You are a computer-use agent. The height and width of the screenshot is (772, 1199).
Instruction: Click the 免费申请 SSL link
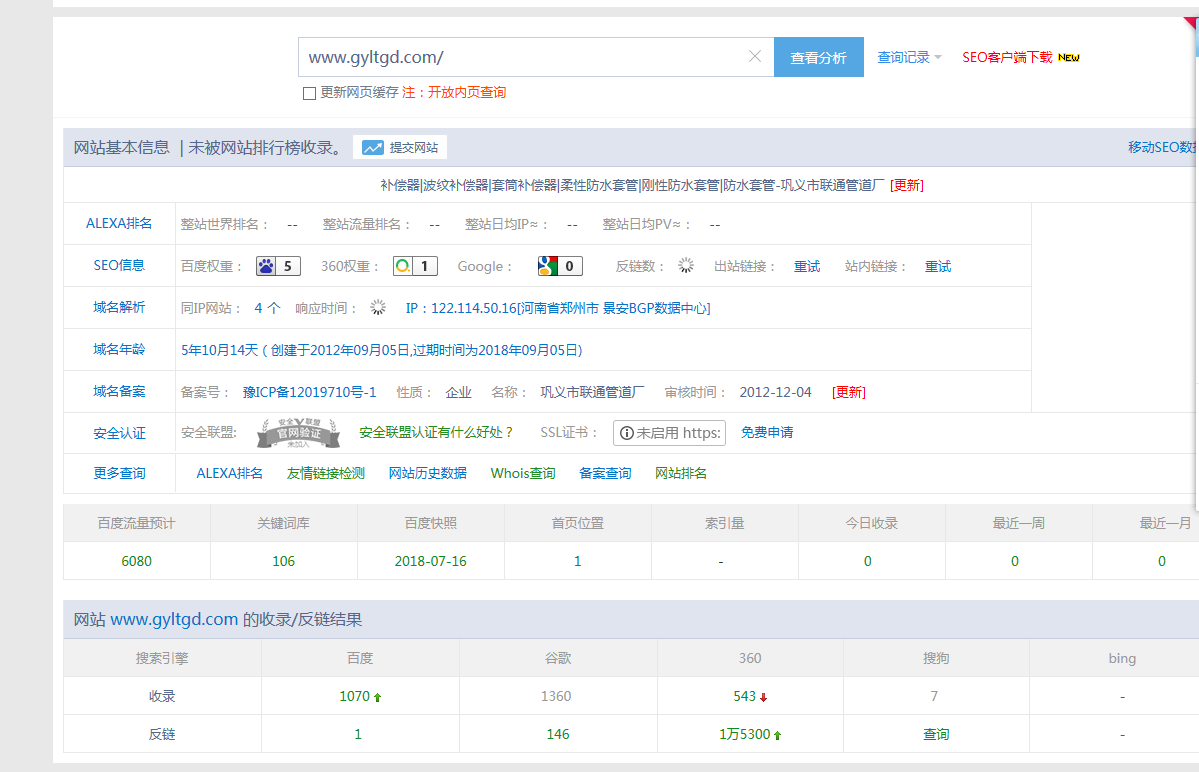767,433
